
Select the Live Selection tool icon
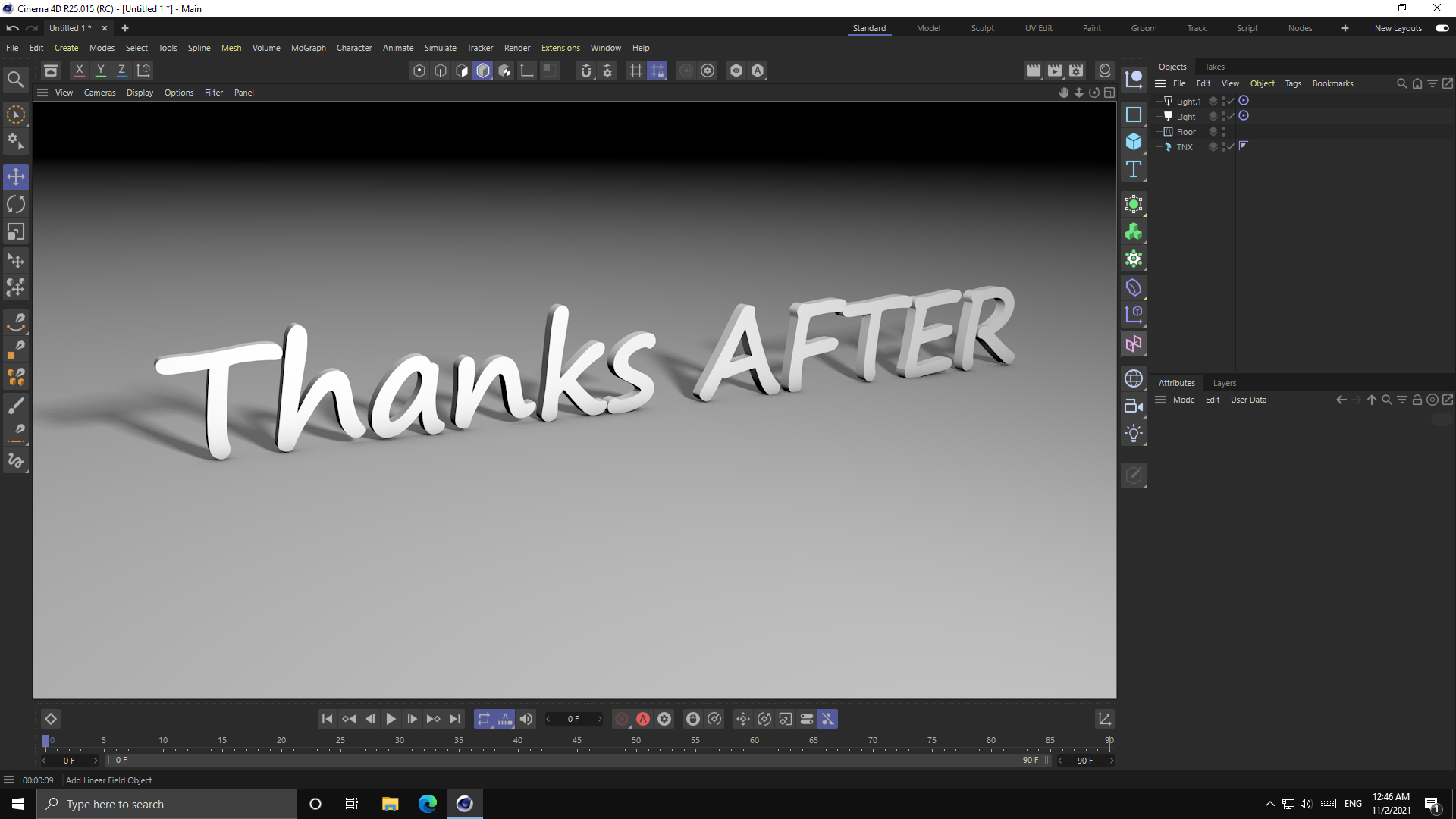(16, 112)
